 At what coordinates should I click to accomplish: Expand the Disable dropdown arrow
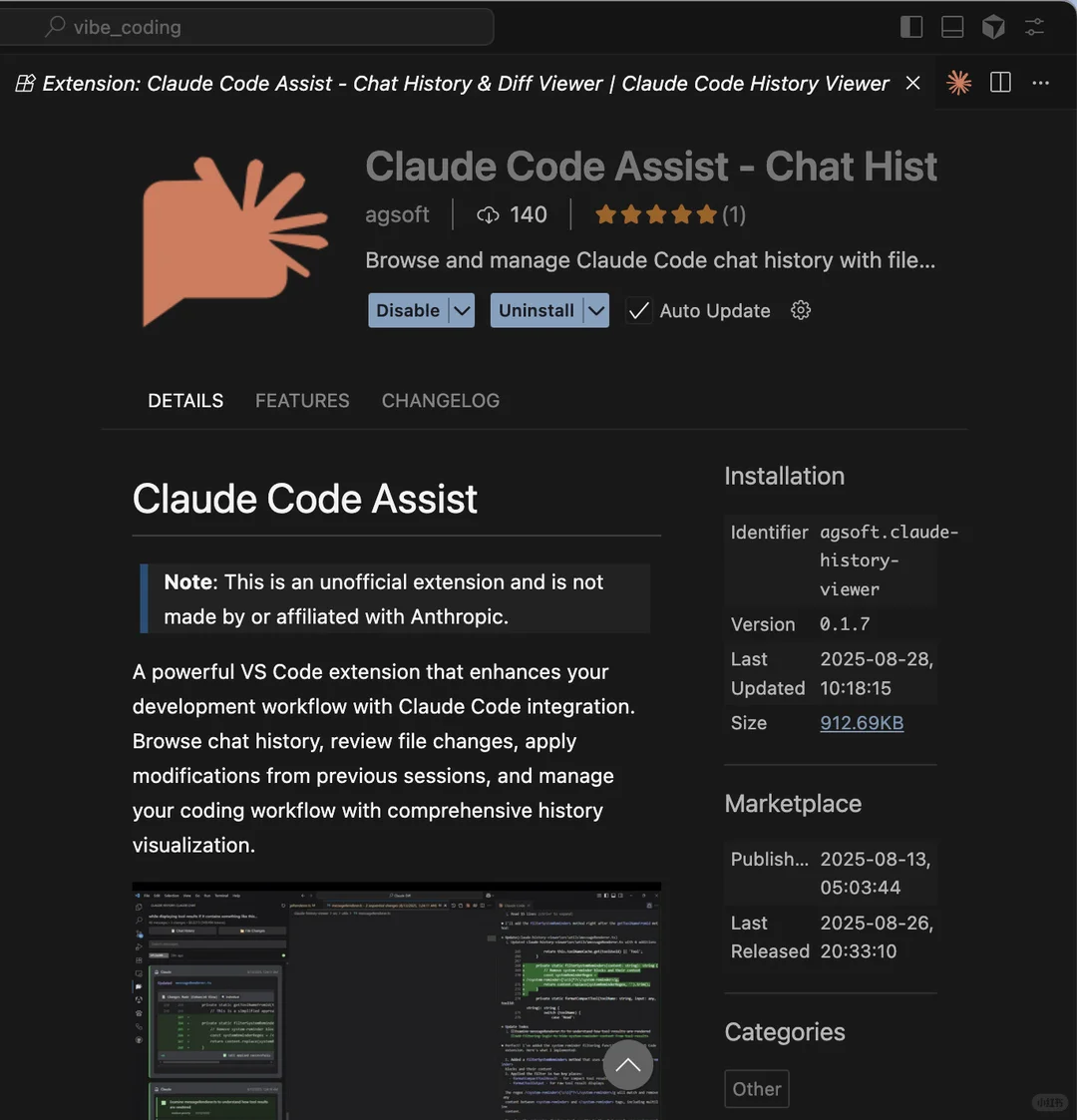coord(462,311)
